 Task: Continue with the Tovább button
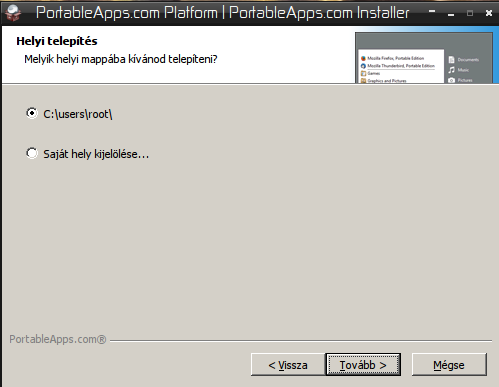[363, 365]
